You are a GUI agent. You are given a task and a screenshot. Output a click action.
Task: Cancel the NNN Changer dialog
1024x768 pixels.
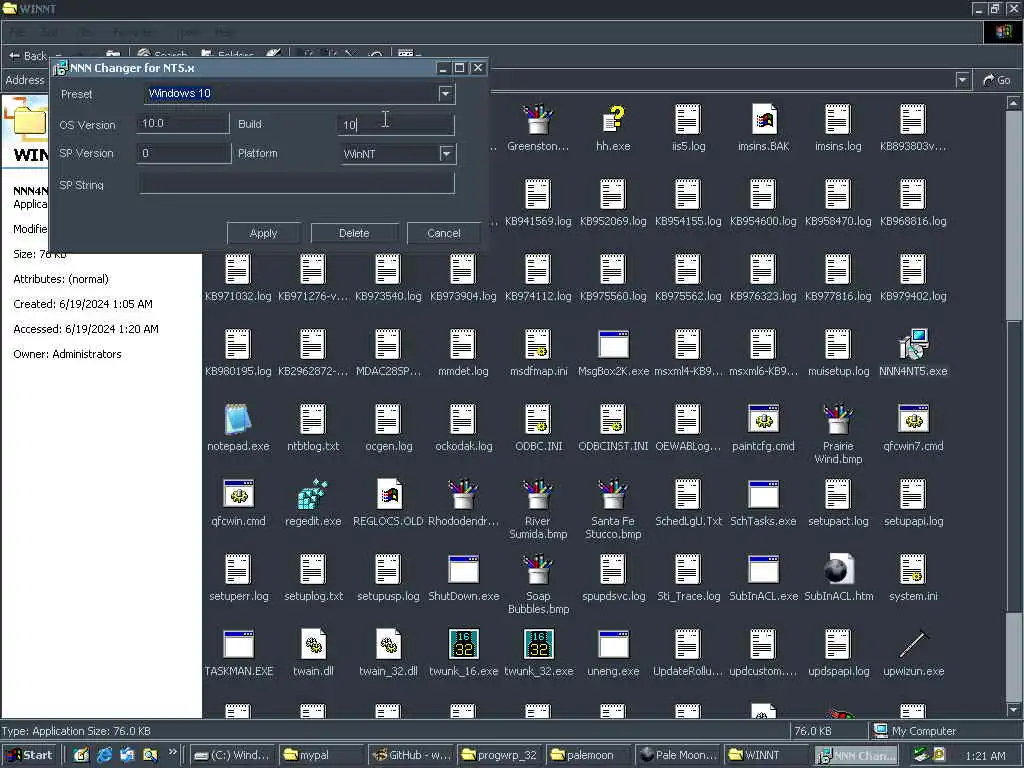pos(443,233)
